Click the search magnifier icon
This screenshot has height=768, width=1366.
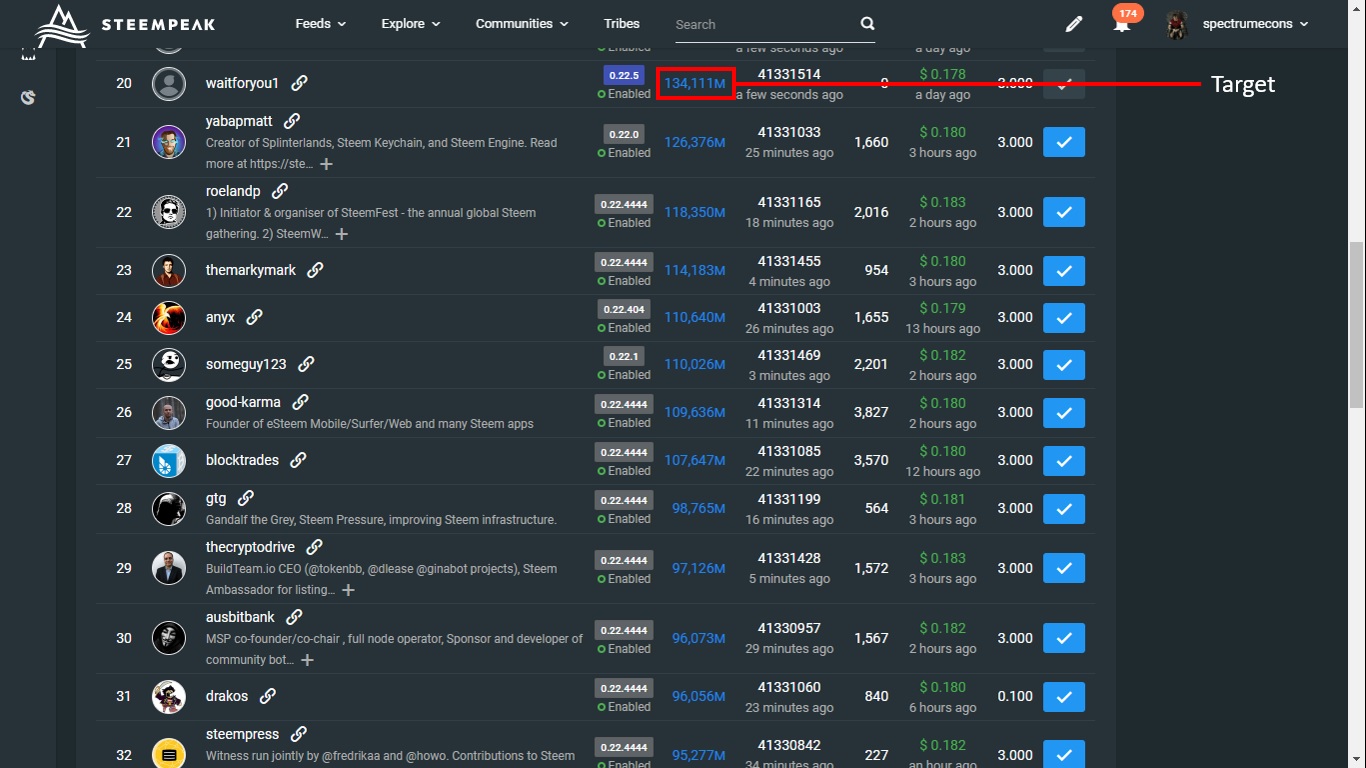pyautogui.click(x=867, y=24)
